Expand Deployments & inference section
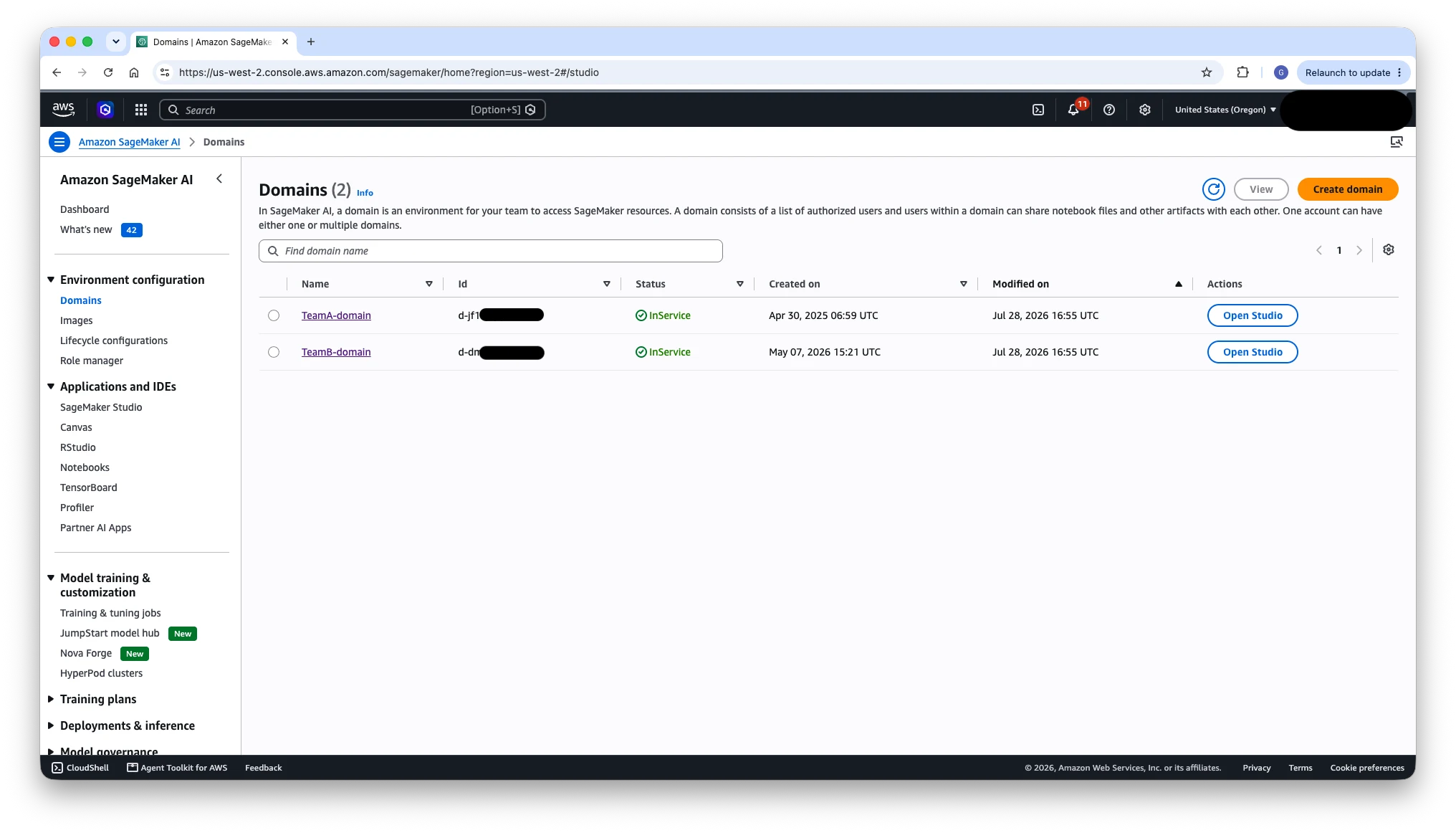 pyautogui.click(x=51, y=725)
